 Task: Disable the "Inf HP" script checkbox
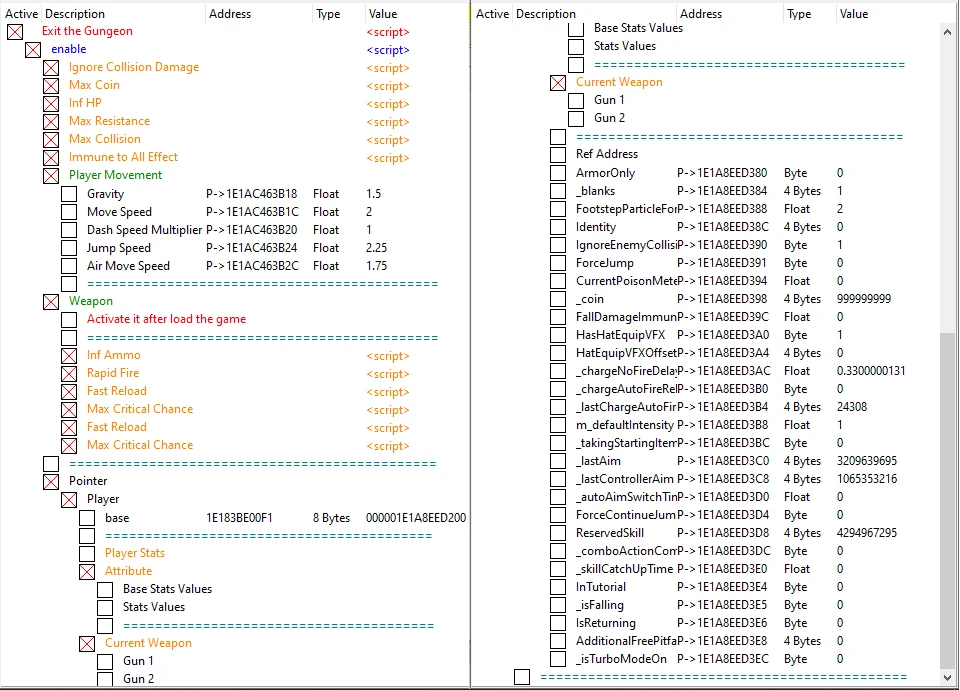pyautogui.click(x=51, y=104)
